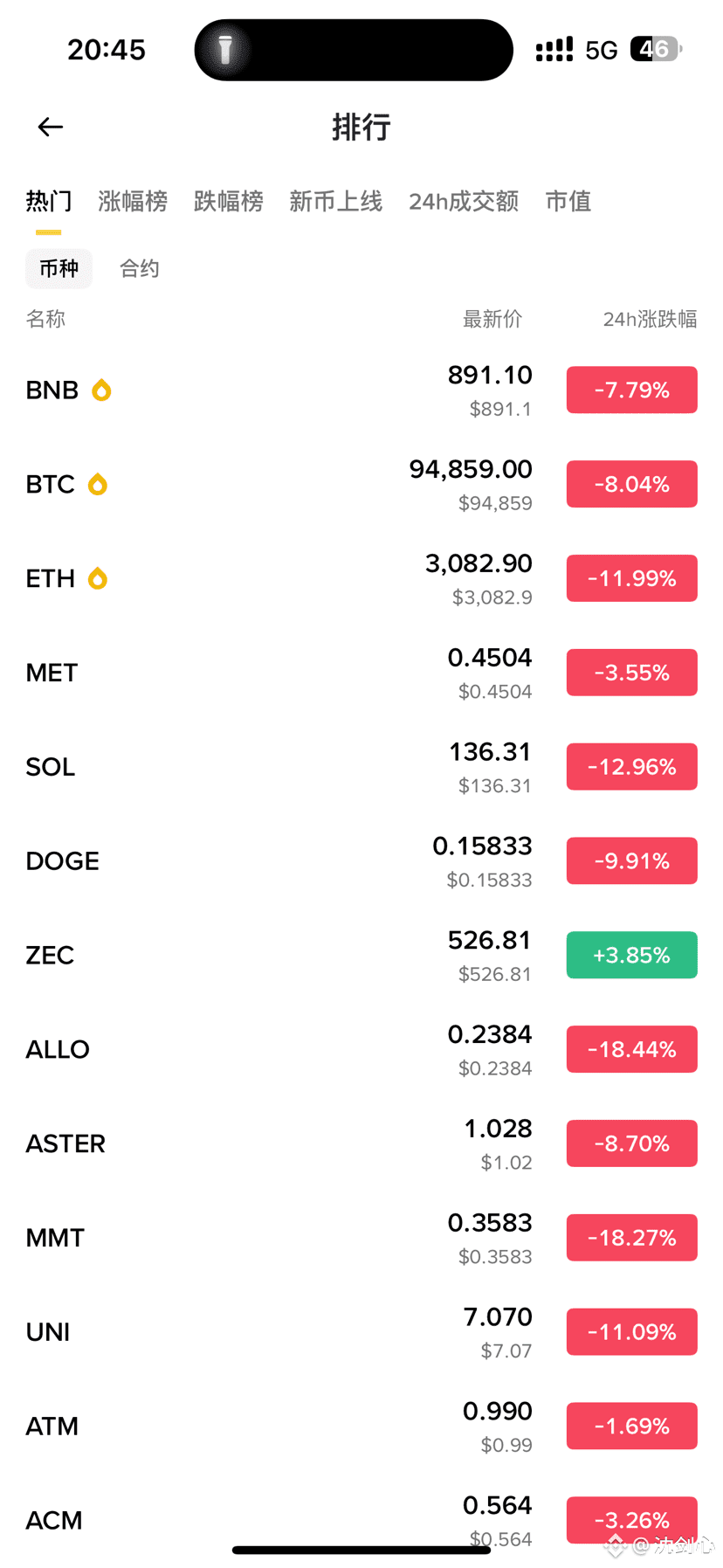Tap the cellular signal bars icon
723x1568 pixels.
coord(554,50)
